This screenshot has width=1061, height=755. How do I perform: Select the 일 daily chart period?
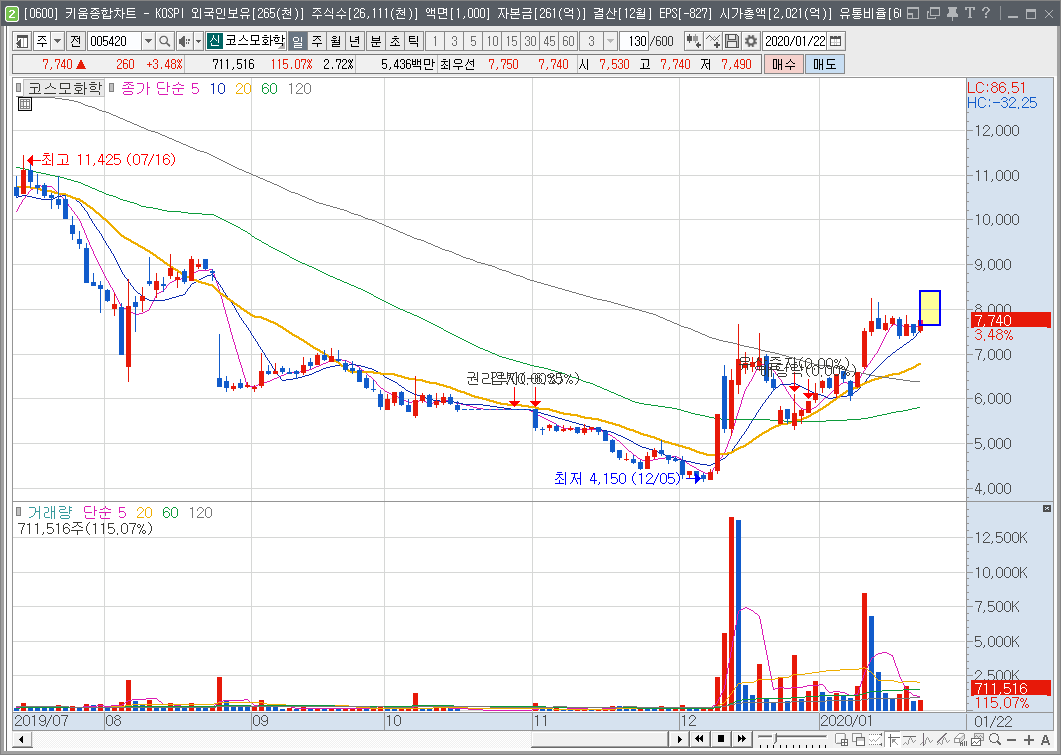click(x=297, y=41)
